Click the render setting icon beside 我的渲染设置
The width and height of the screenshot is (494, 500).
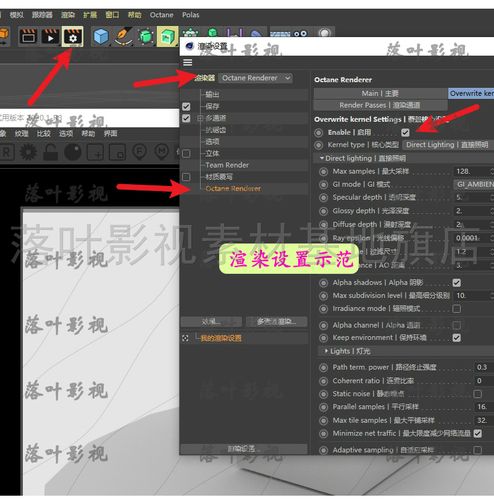186,338
